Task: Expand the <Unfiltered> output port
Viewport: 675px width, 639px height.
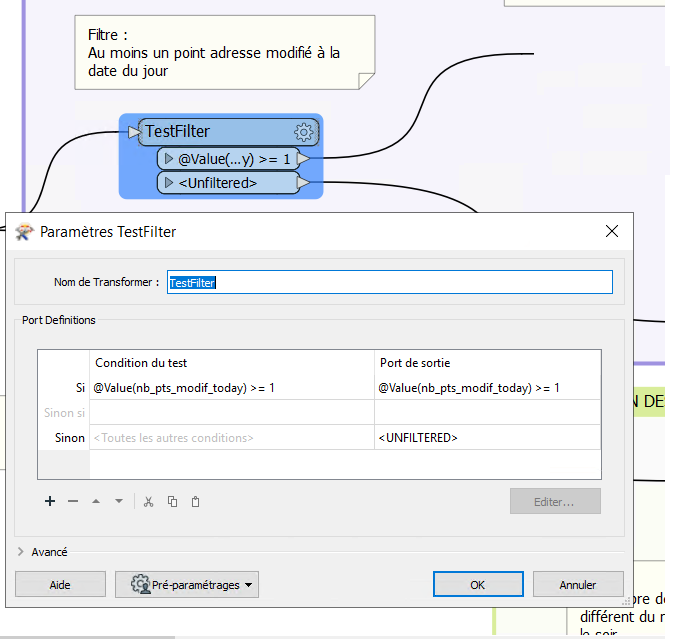Action: (x=169, y=183)
